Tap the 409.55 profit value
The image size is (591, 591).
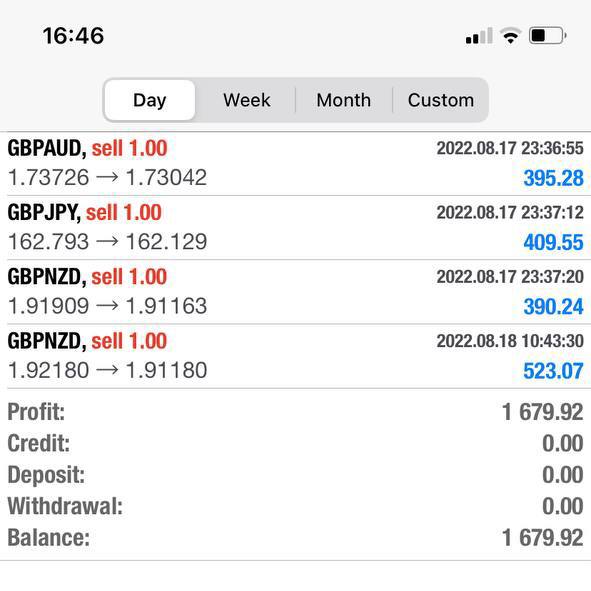pyautogui.click(x=553, y=242)
